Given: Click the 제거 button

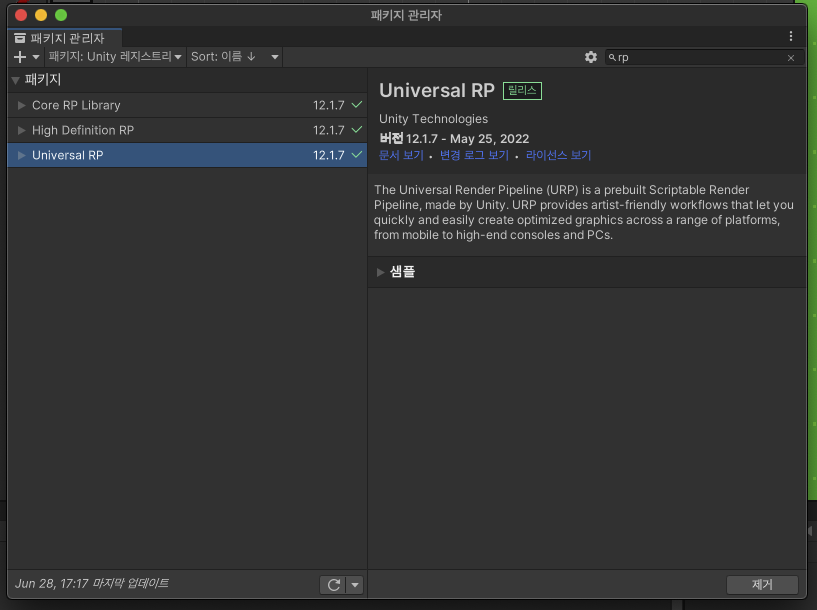Looking at the screenshot, I should point(762,584).
